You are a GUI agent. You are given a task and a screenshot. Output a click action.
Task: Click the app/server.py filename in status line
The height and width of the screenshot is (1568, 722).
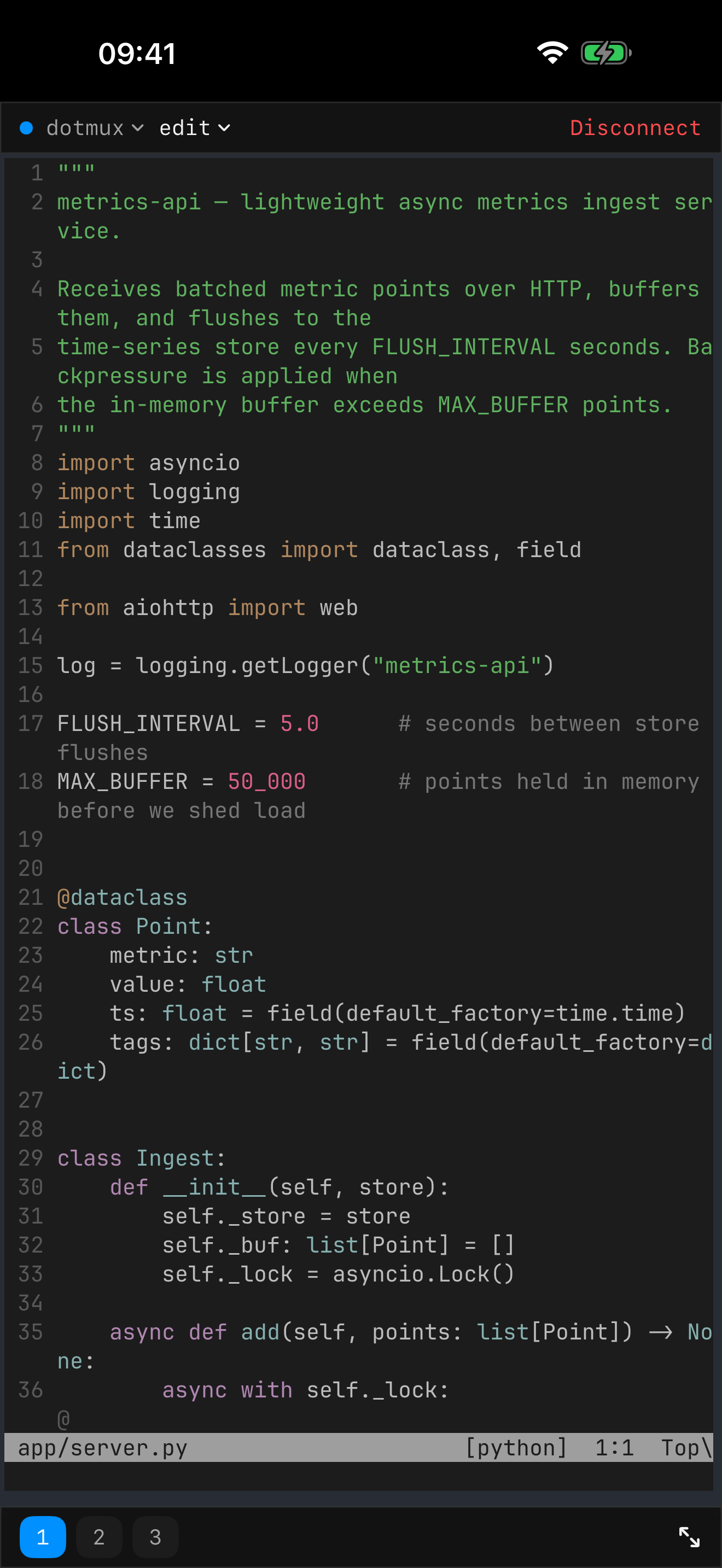tap(103, 1448)
